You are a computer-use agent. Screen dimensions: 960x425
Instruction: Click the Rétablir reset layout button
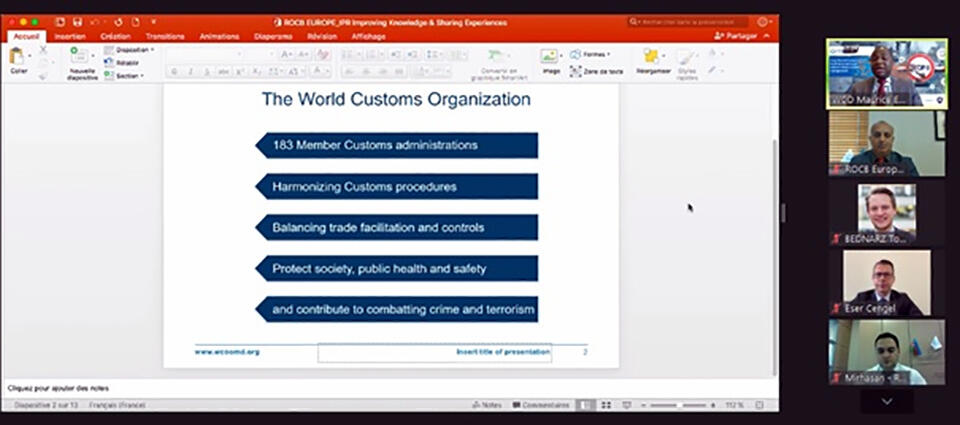coord(121,62)
